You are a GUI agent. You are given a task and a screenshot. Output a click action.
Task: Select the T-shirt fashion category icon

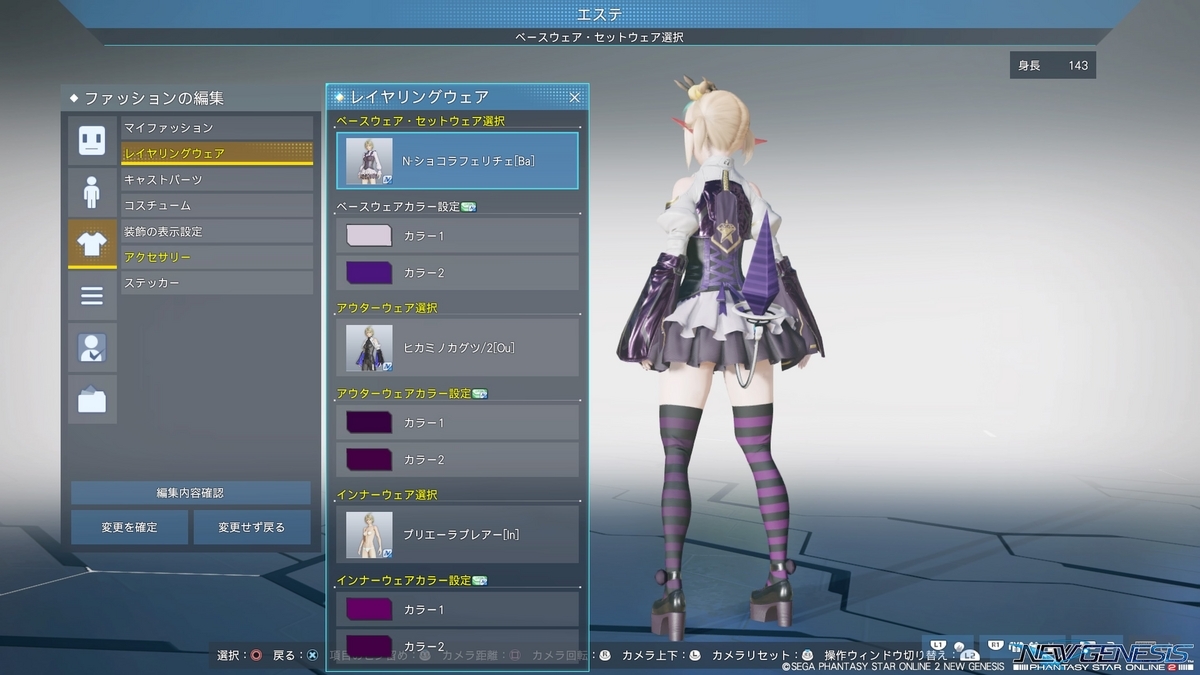92,243
